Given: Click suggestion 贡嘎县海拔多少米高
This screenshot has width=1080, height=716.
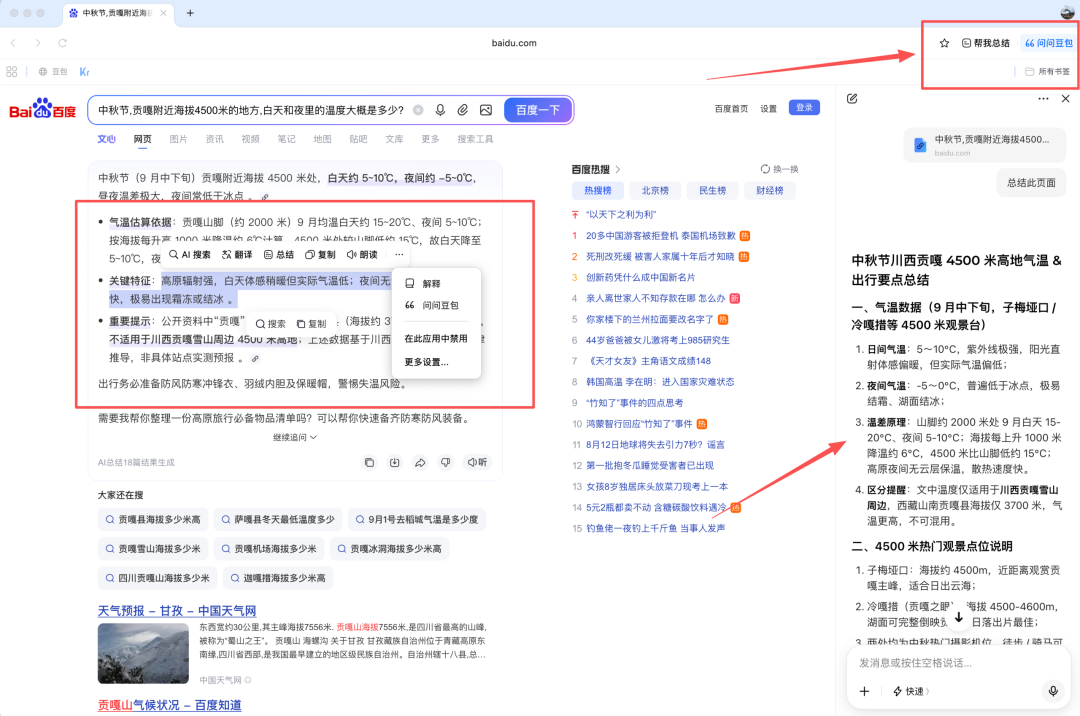Looking at the screenshot, I should coord(153,520).
